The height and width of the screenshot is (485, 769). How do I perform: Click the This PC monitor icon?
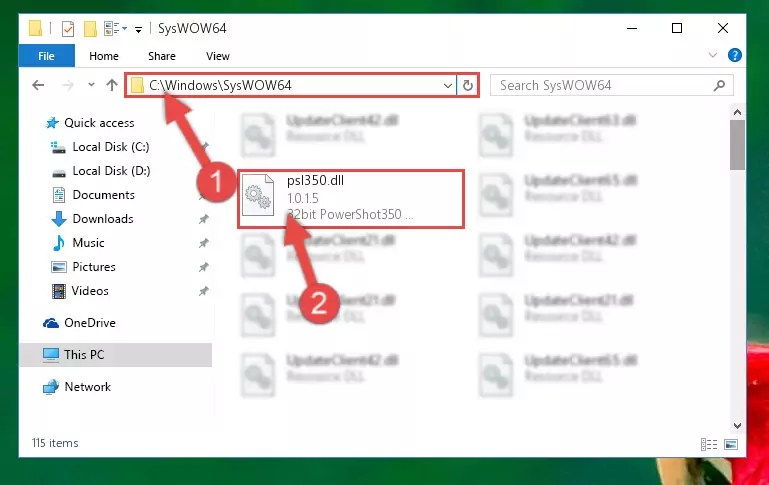click(51, 355)
